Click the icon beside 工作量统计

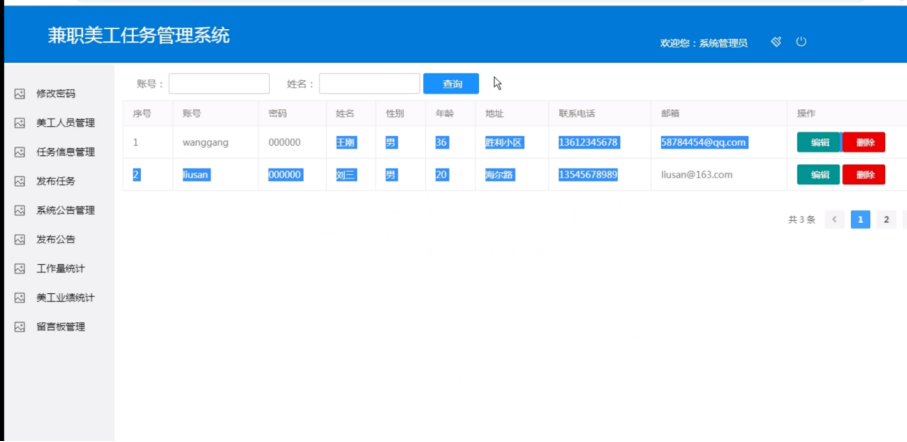[20, 268]
